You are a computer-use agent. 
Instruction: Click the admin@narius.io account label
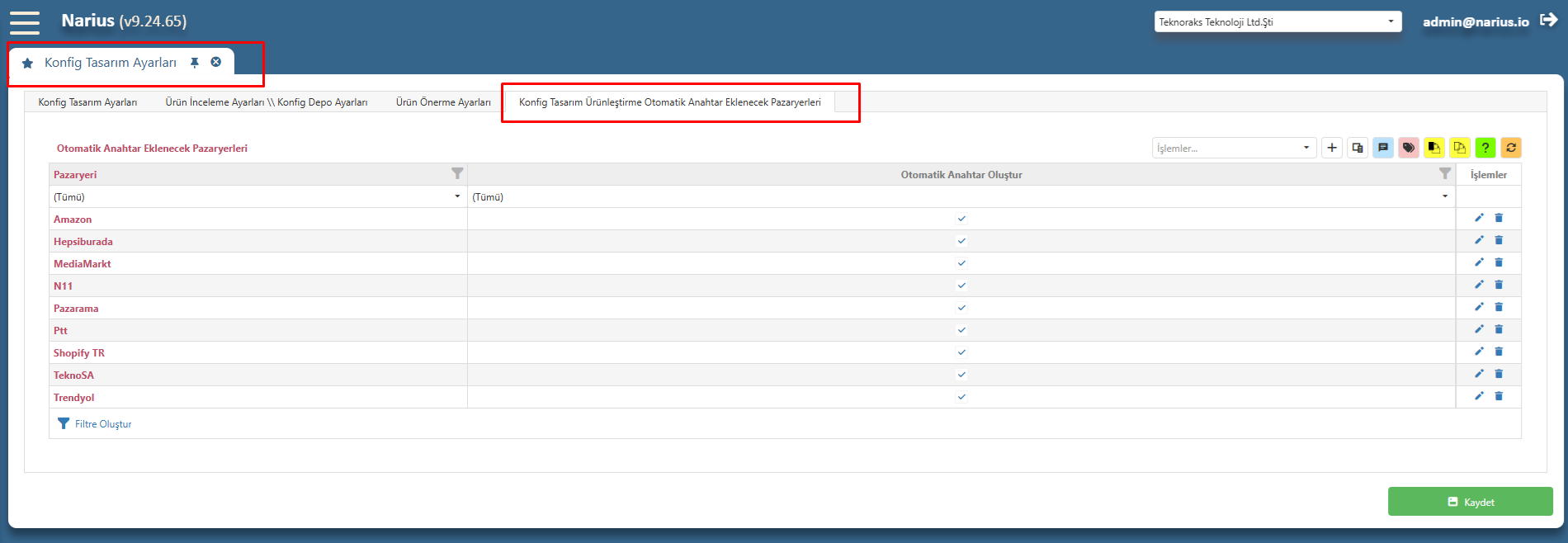click(x=1476, y=22)
